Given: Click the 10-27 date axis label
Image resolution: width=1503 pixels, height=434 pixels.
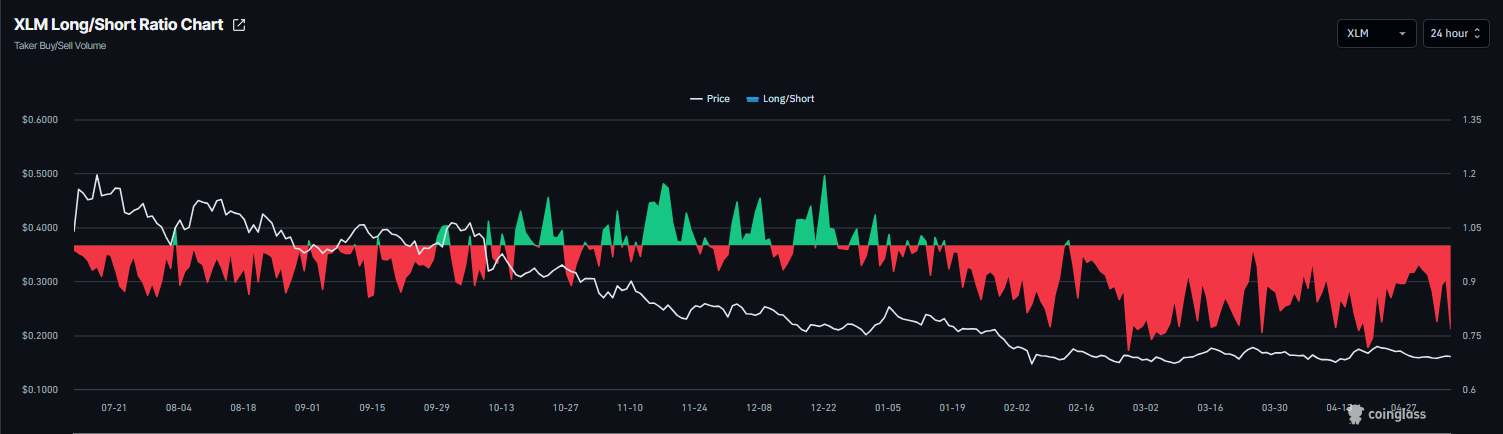Looking at the screenshot, I should coord(565,408).
